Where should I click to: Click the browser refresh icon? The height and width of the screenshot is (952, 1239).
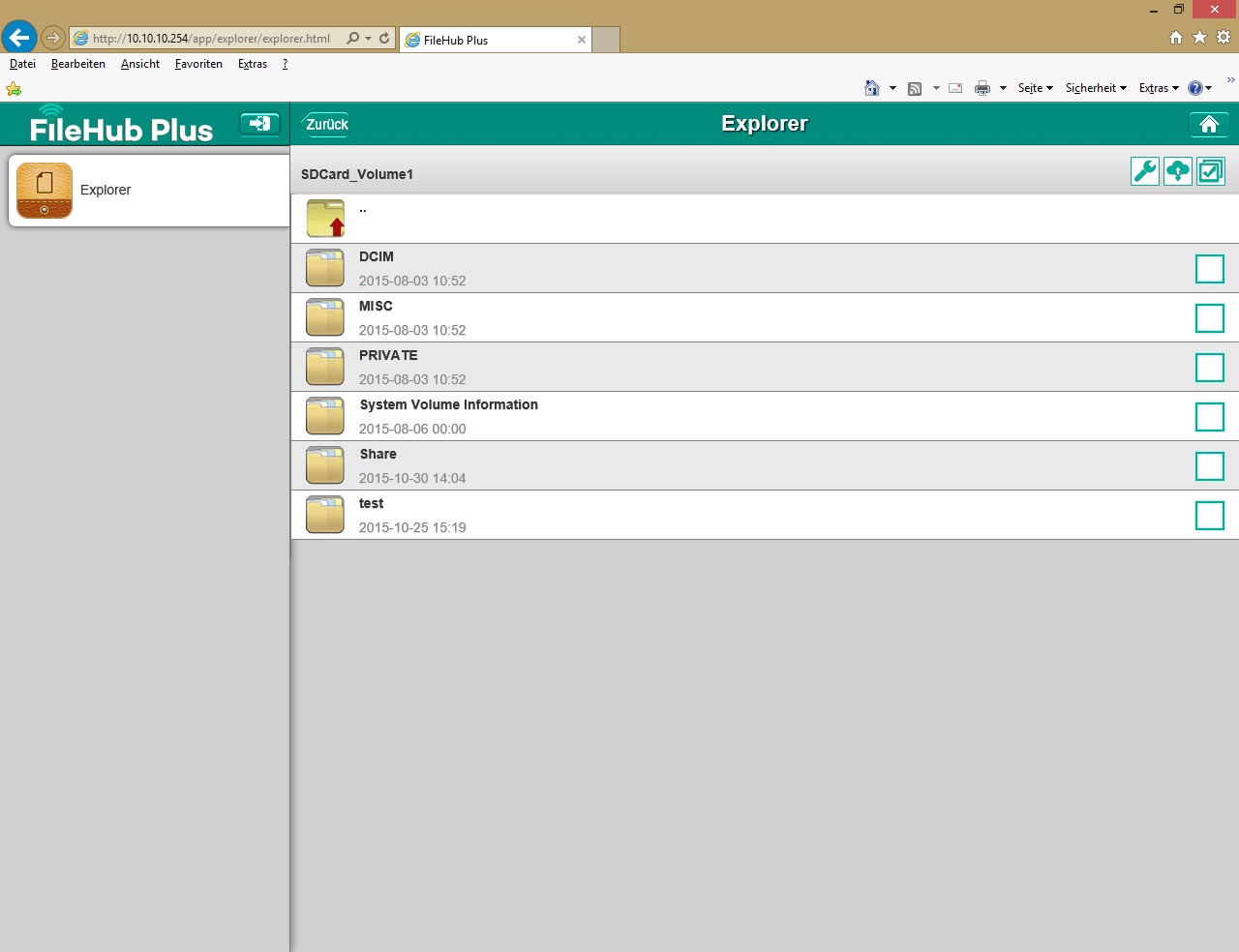coord(384,39)
